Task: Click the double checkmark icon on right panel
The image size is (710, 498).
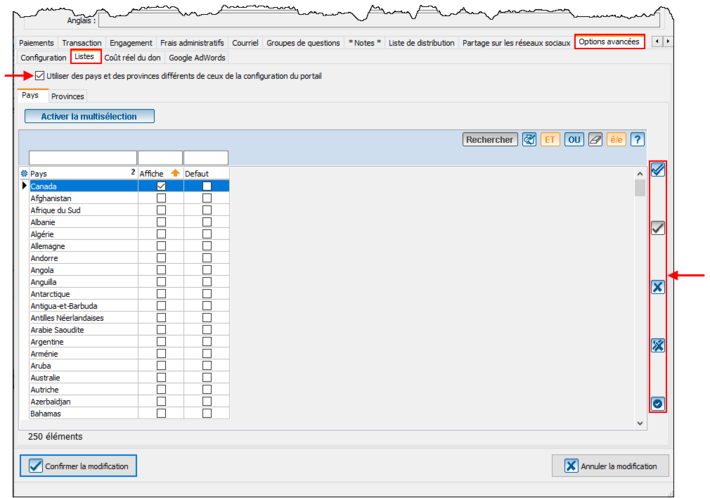Action: (x=657, y=170)
